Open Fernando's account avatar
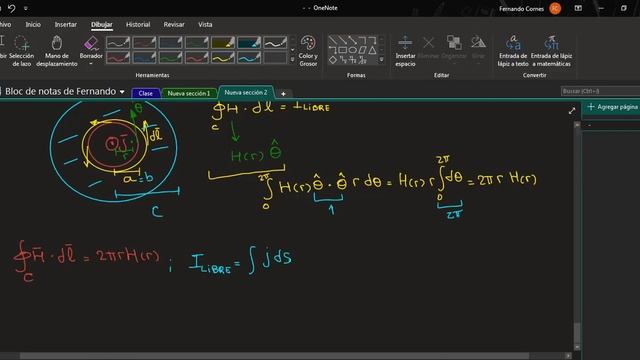 pyautogui.click(x=555, y=8)
